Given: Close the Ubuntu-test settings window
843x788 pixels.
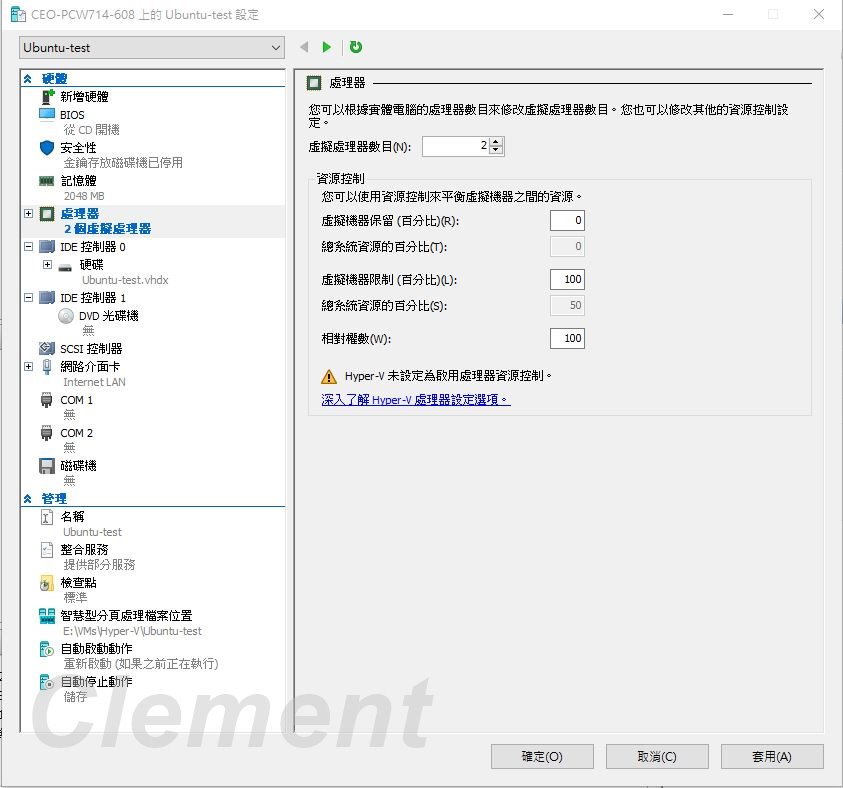Looking at the screenshot, I should (819, 15).
